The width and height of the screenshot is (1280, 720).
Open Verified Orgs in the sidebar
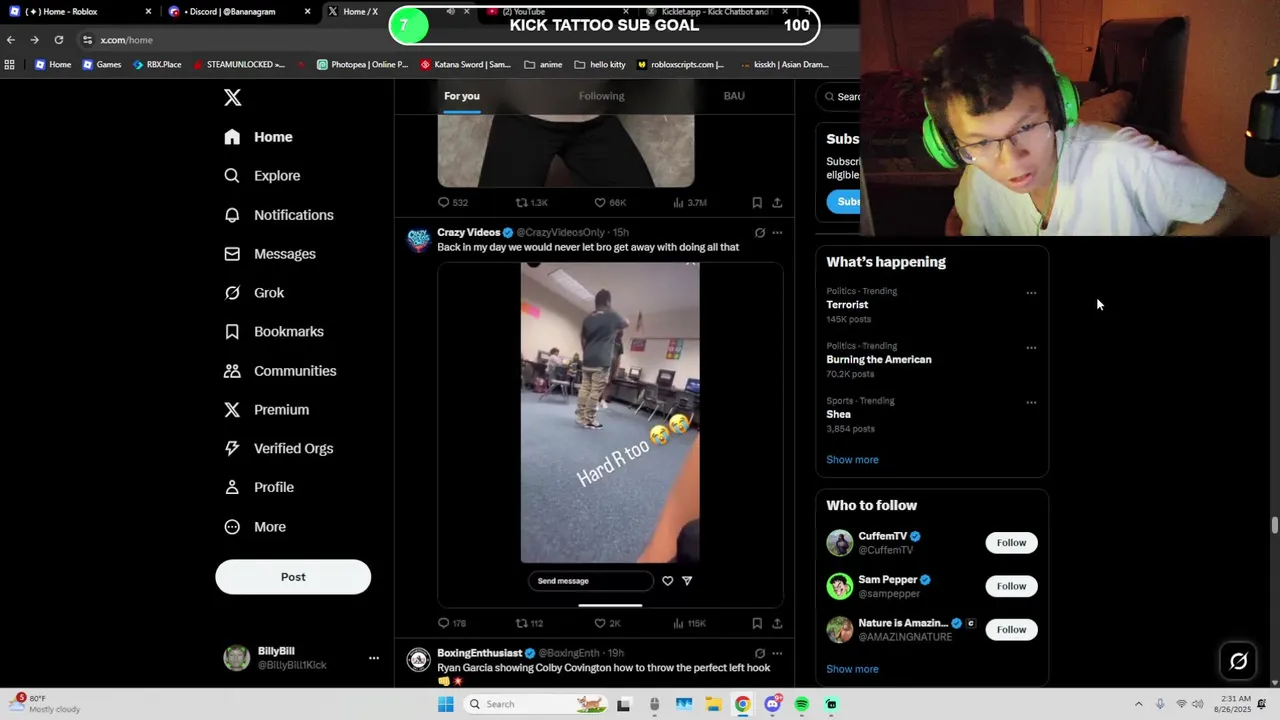279,449
